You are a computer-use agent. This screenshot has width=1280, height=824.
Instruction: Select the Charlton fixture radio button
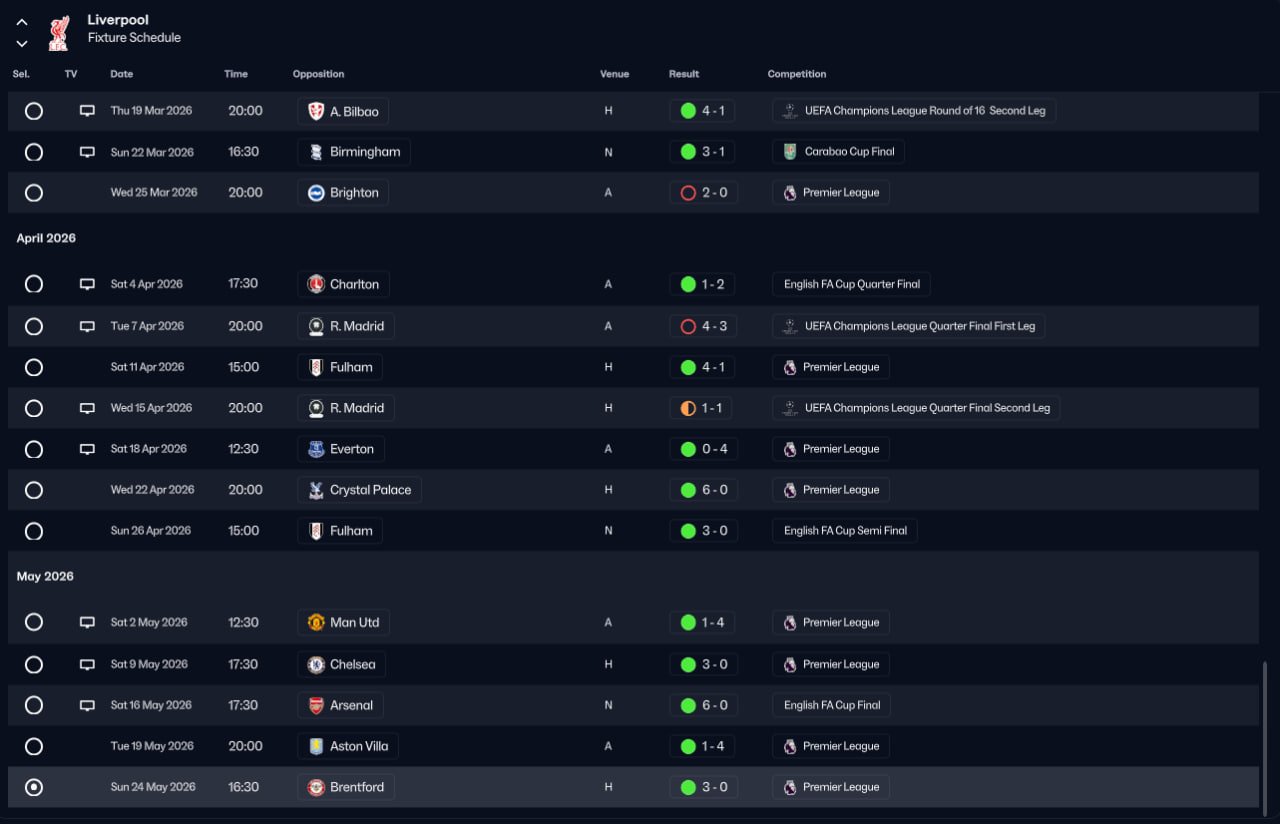pos(34,284)
